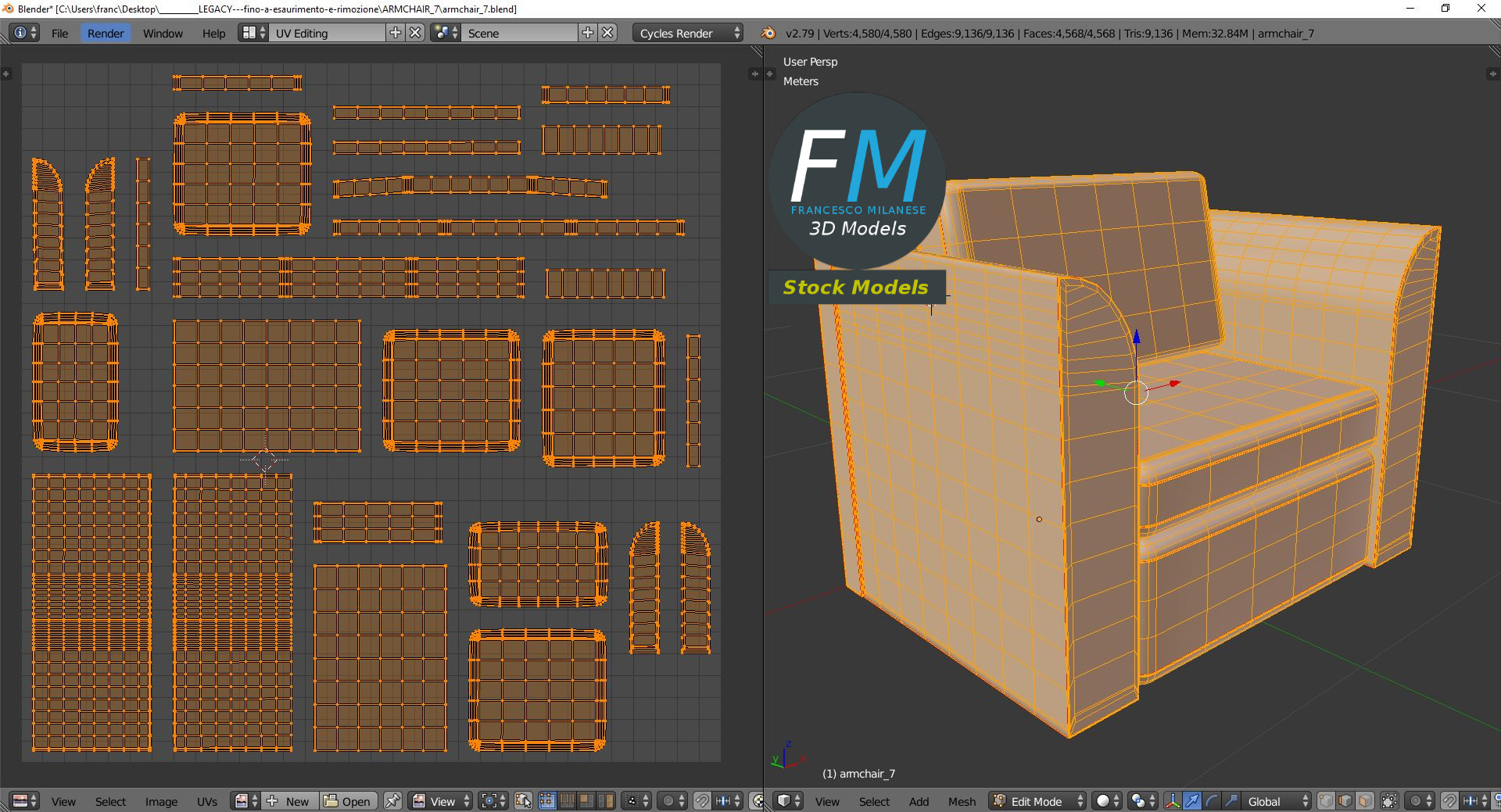The width and height of the screenshot is (1501, 812).
Task: Click the Open image button
Action: [x=348, y=801]
